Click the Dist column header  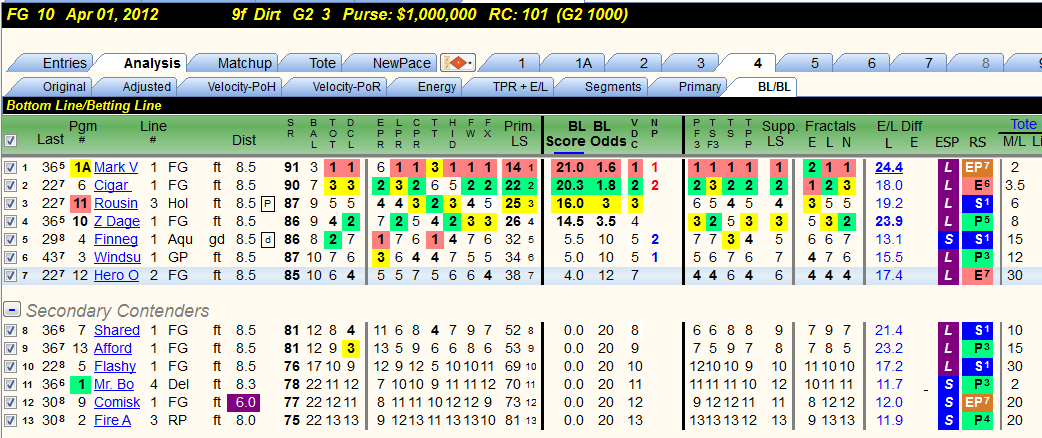click(244, 141)
